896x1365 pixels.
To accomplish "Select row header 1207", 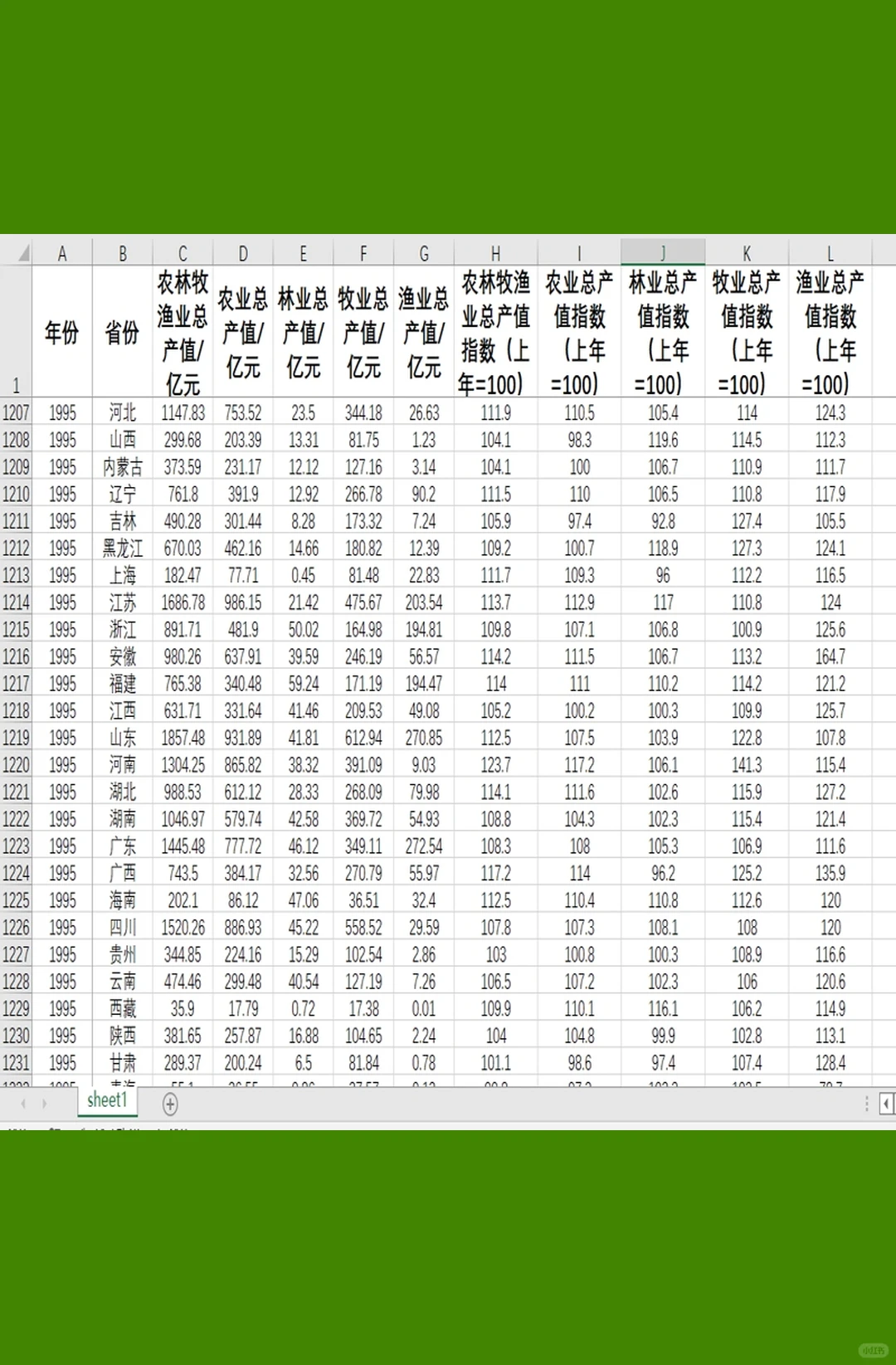I will tap(16, 412).
